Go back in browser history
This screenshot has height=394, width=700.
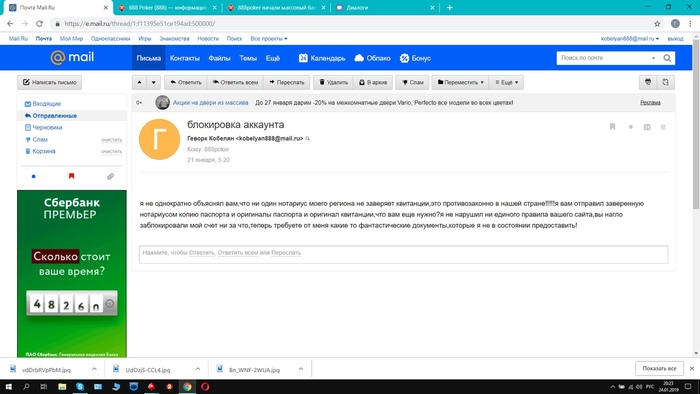(x=10, y=24)
